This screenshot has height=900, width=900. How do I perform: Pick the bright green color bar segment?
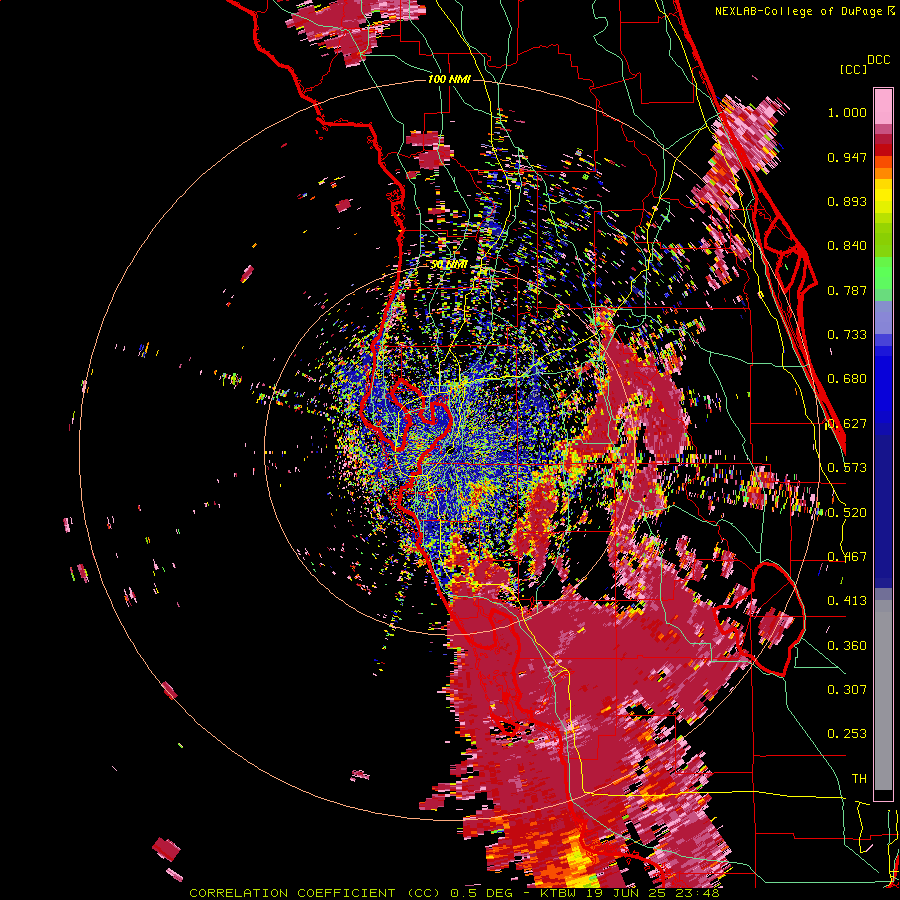point(883,273)
